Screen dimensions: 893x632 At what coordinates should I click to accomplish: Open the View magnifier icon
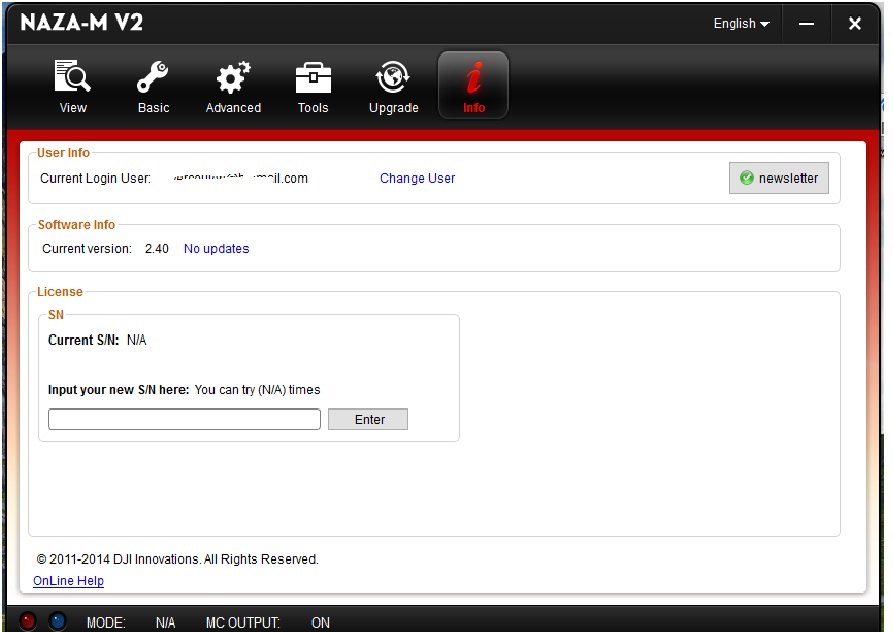click(x=72, y=76)
